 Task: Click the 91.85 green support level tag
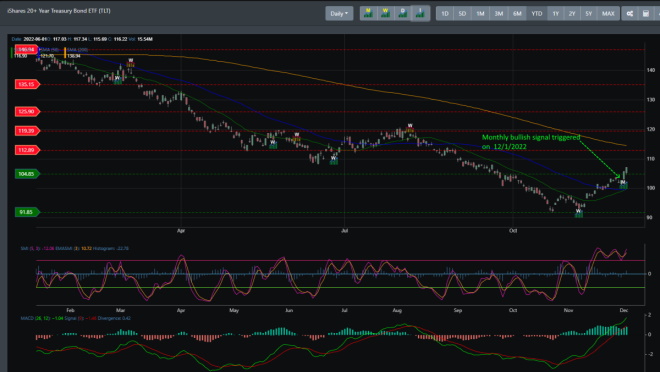click(27, 212)
